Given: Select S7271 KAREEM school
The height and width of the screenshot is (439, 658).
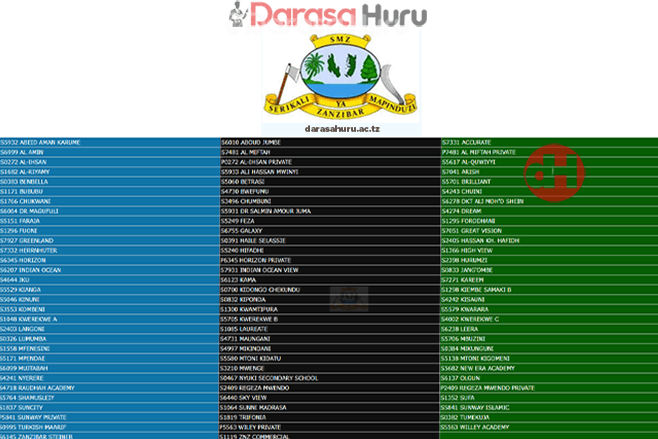Looking at the screenshot, I should [x=463, y=280].
